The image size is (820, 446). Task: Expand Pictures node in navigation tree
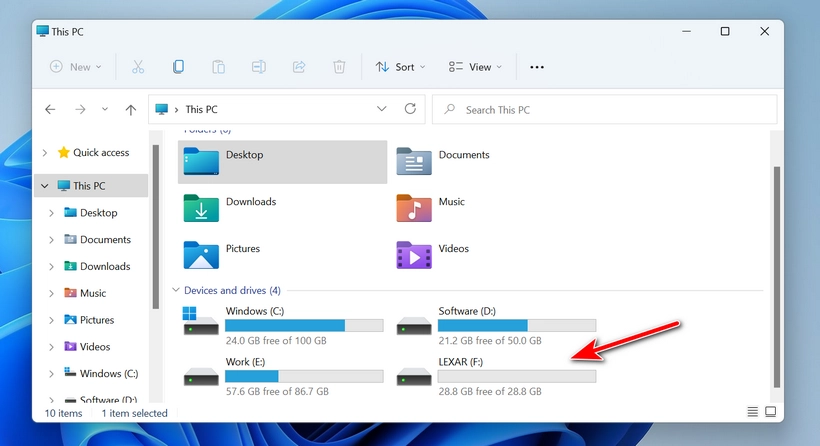[x=51, y=320]
